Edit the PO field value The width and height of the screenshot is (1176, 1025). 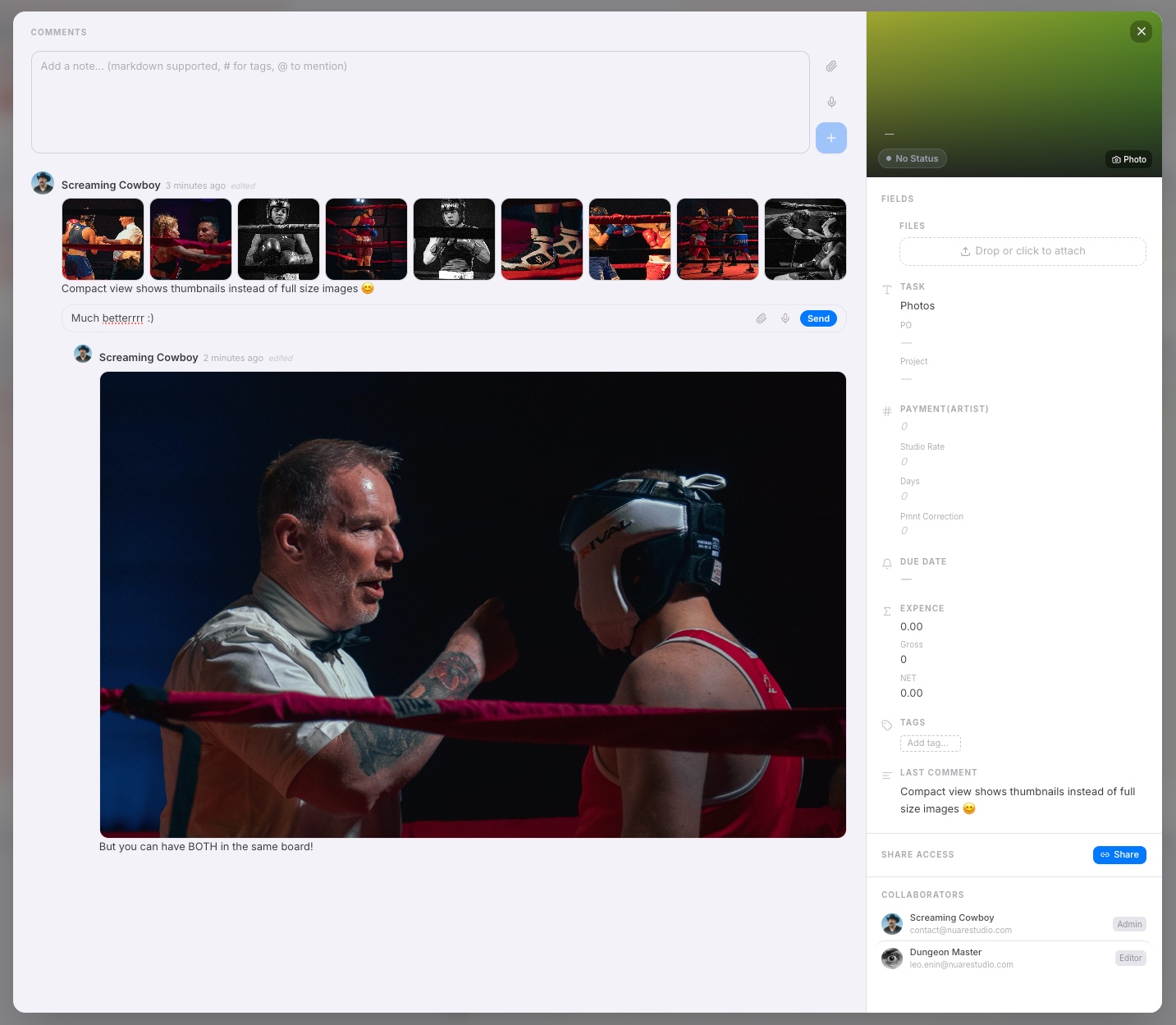click(x=906, y=343)
